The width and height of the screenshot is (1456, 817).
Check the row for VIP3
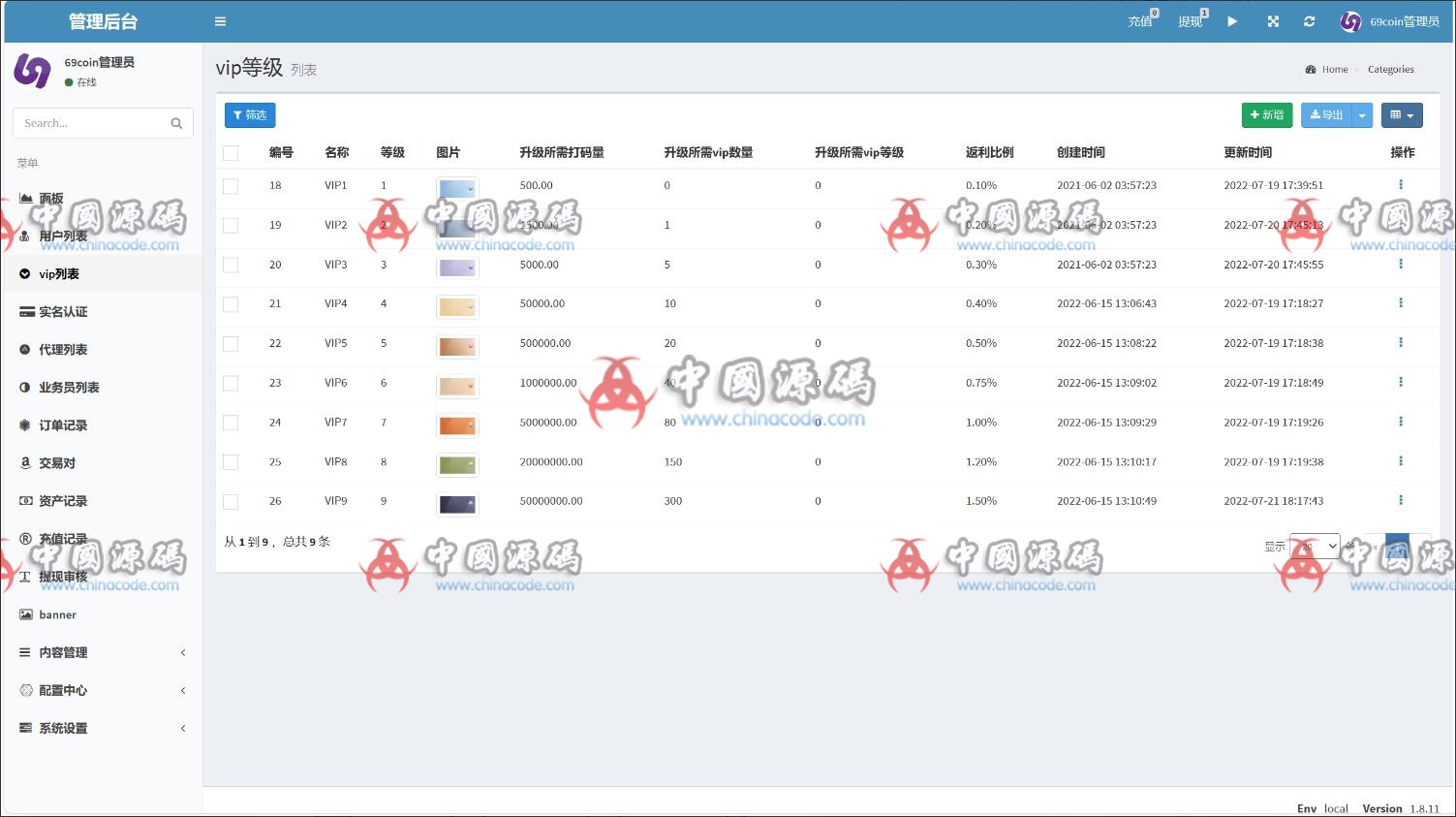tap(231, 265)
